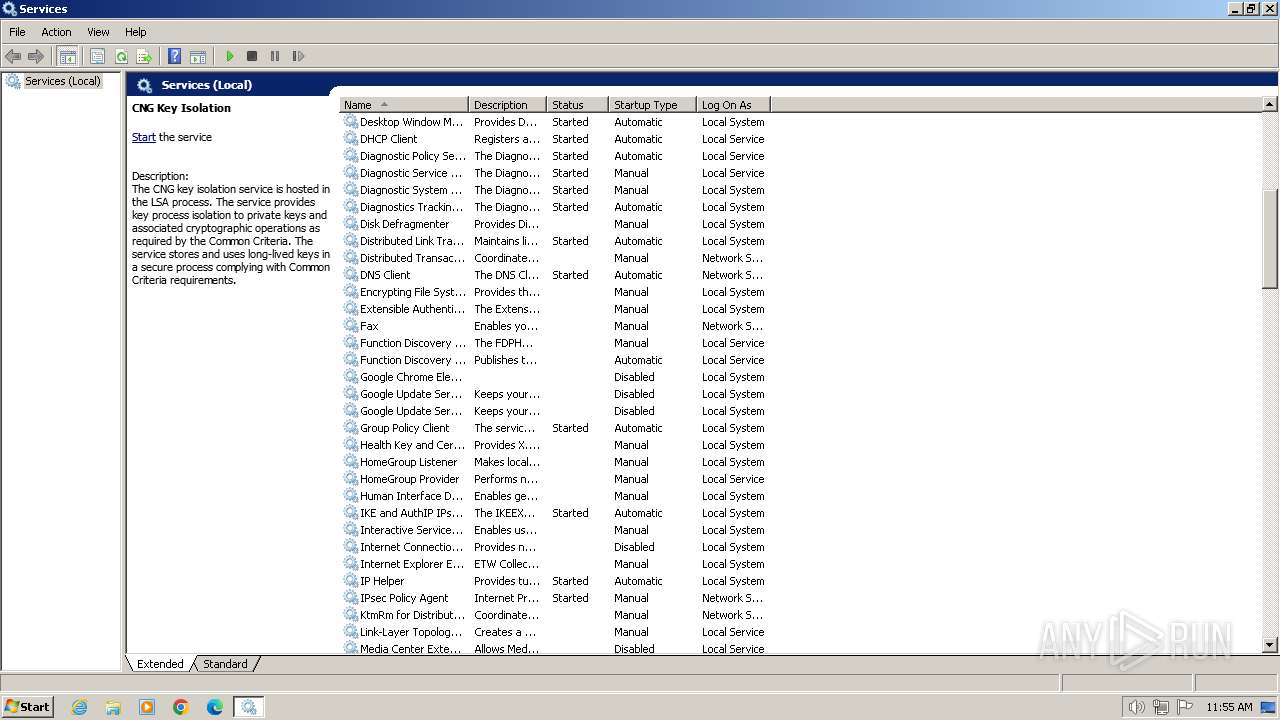Select the IP Helper service
Screen dimensions: 1280x720
click(555, 581)
